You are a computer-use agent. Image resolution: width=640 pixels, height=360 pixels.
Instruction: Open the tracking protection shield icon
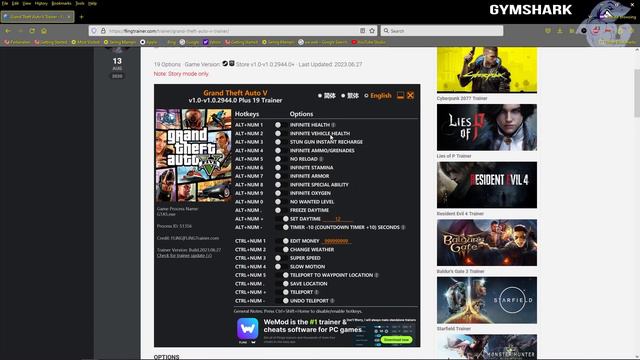point(94,31)
